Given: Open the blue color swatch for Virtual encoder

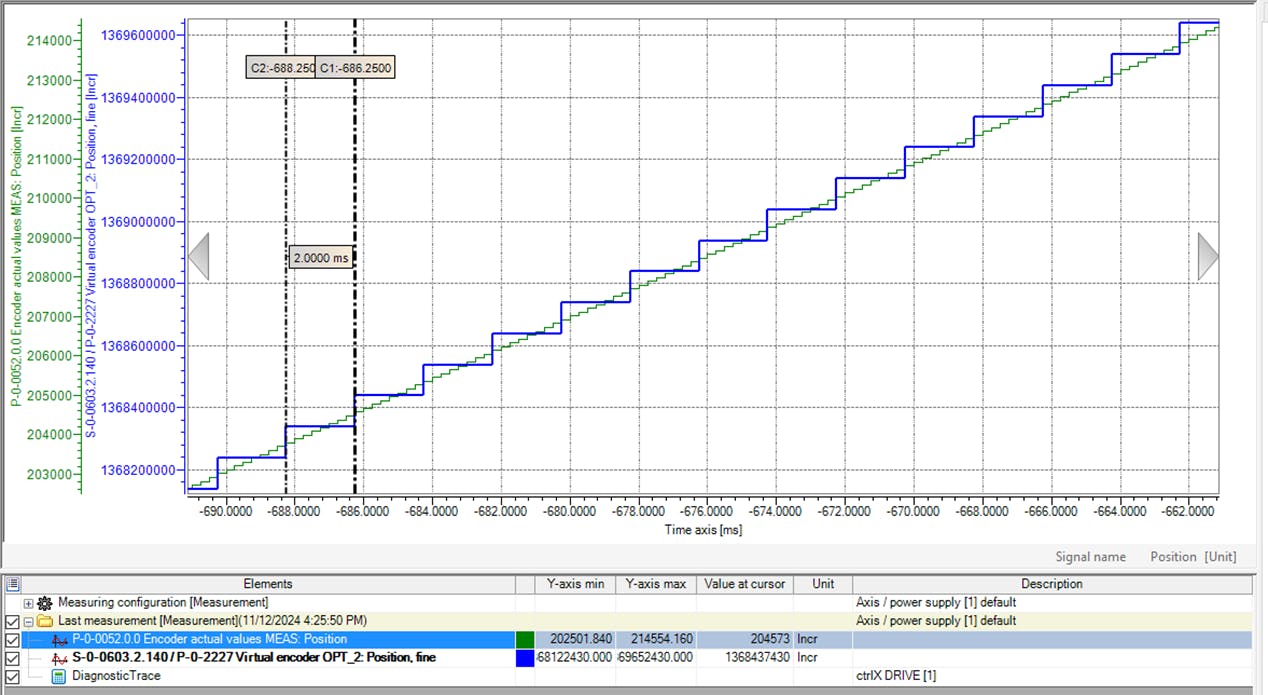Looking at the screenshot, I should coord(525,658).
